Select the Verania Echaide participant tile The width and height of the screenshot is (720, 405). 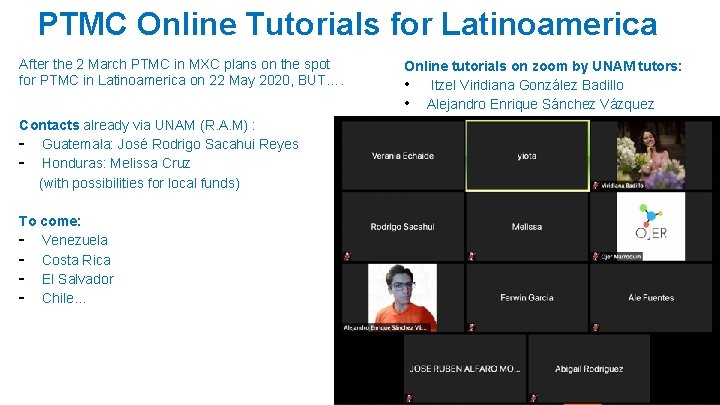pyautogui.click(x=403, y=156)
